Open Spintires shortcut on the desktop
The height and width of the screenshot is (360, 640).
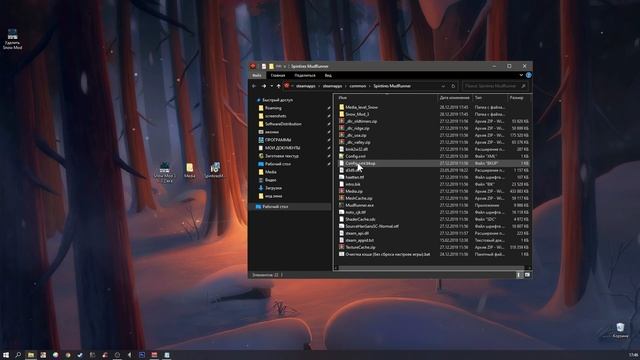[214, 170]
